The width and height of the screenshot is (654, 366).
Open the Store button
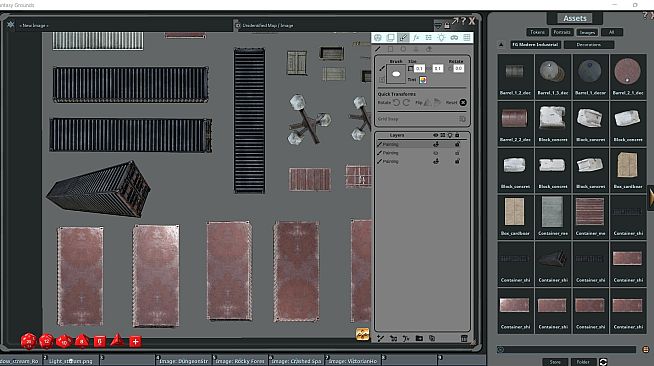555,362
